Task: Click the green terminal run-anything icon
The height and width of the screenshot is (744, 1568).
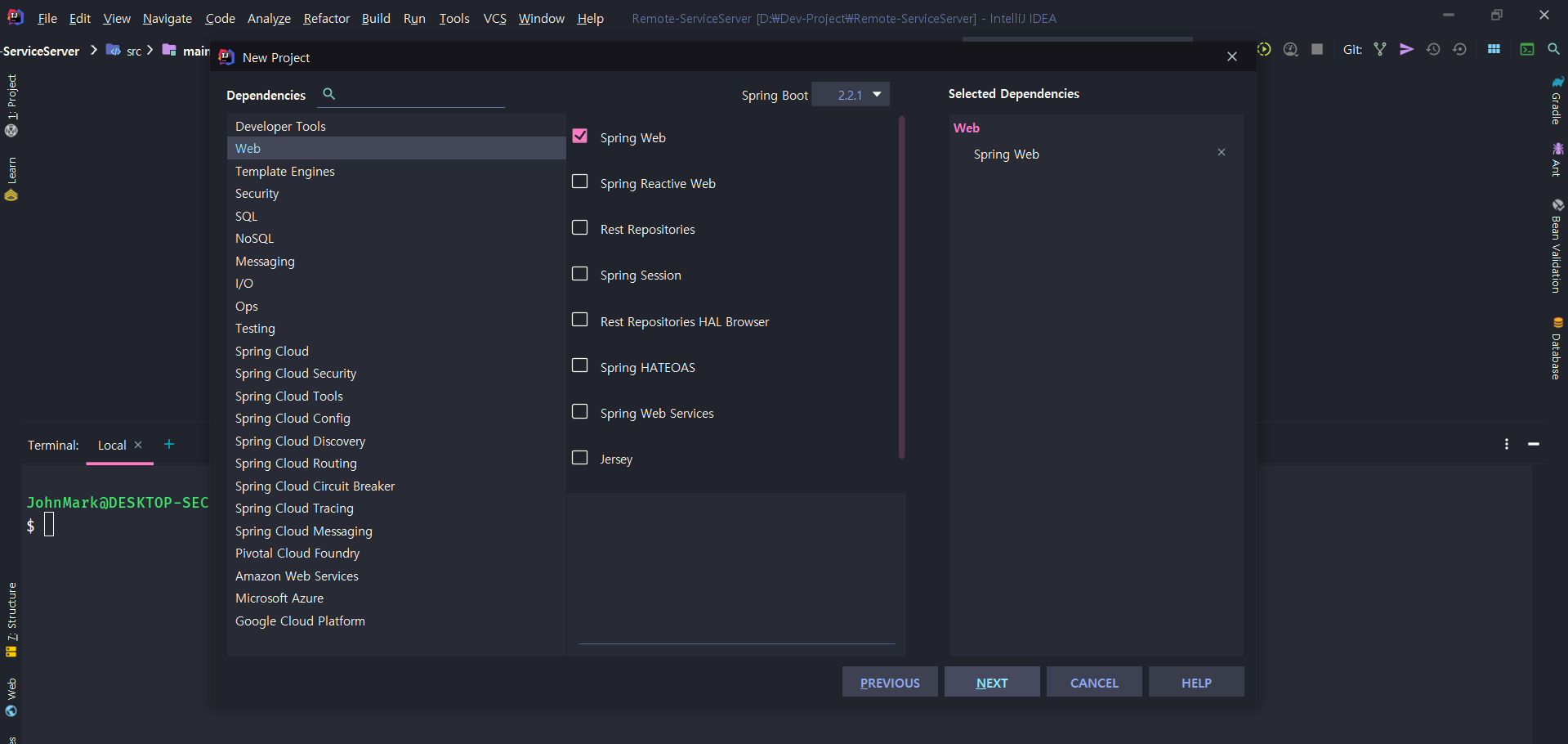Action: (1526, 49)
